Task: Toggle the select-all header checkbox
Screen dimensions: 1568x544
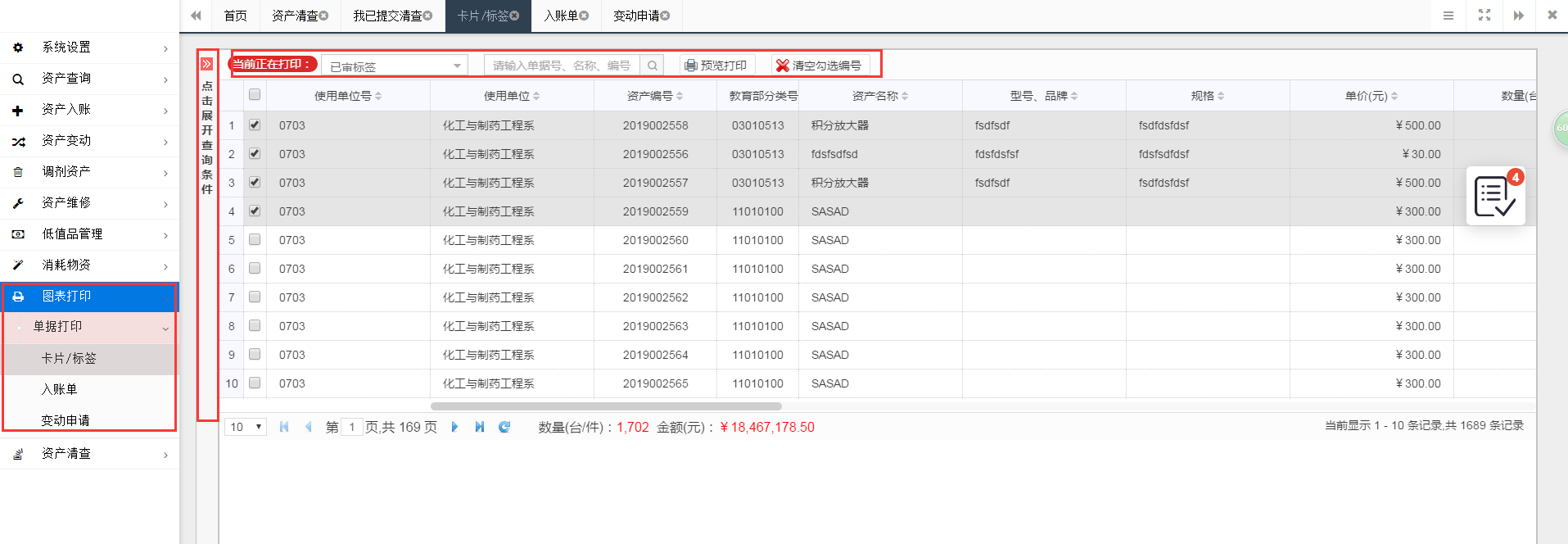Action: point(255,95)
